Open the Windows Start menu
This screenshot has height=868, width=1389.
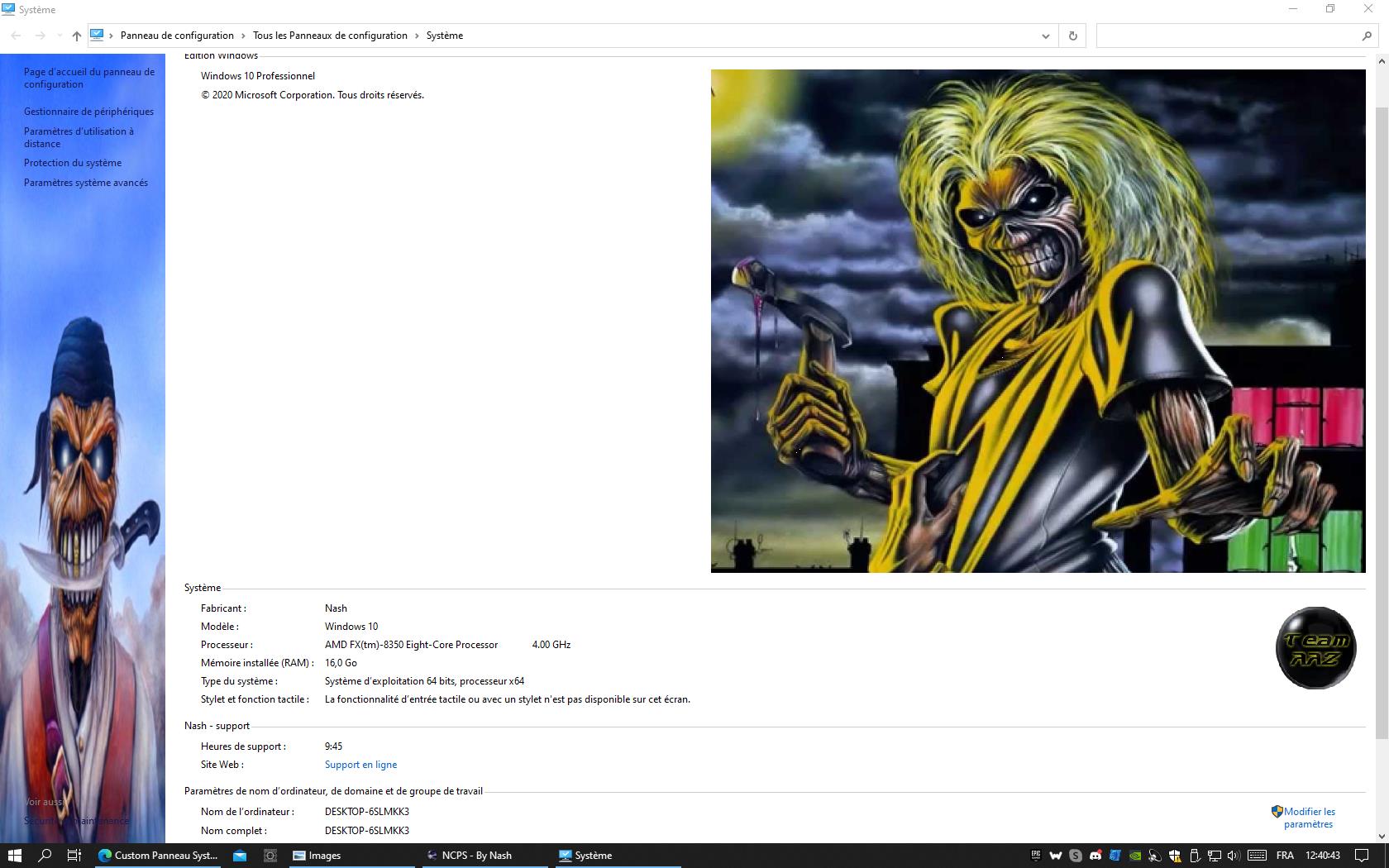(x=14, y=856)
